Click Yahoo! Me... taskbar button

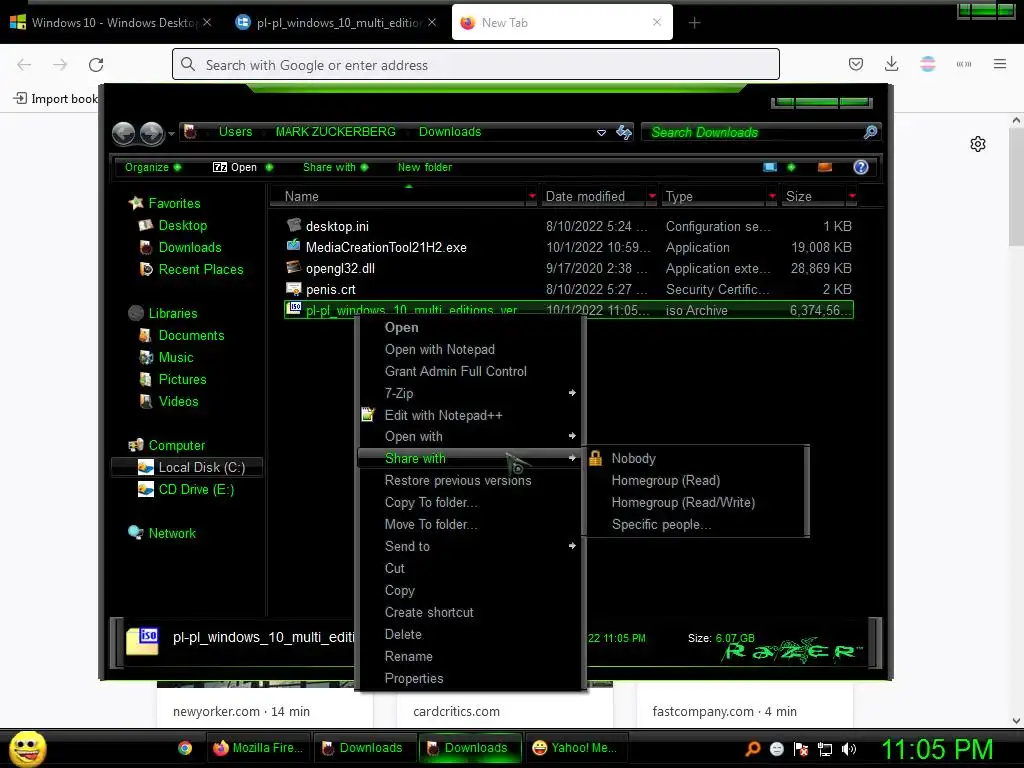click(575, 748)
